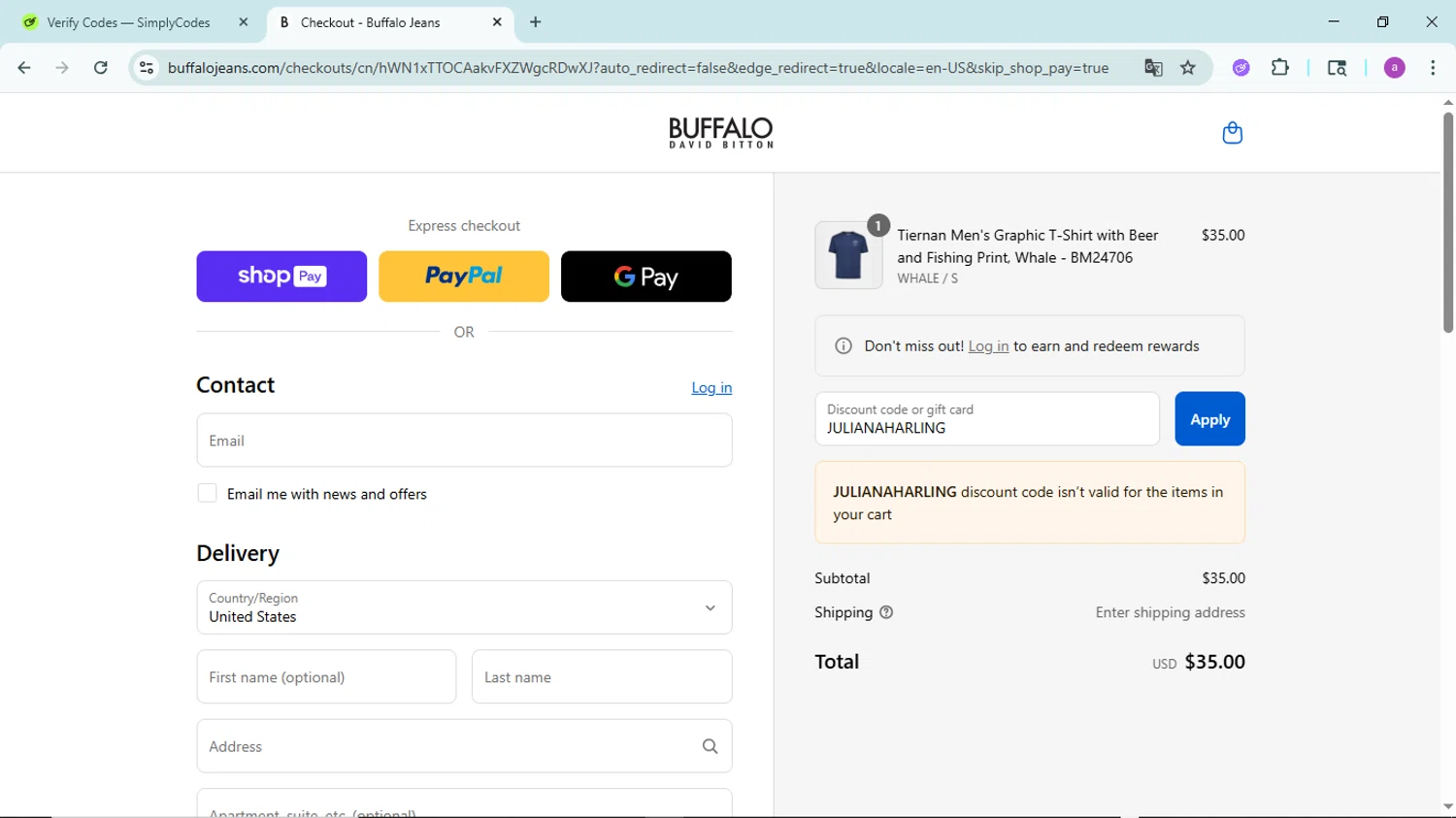Click the info icon in rewards notice
The width and height of the screenshot is (1456, 818).
(x=844, y=346)
